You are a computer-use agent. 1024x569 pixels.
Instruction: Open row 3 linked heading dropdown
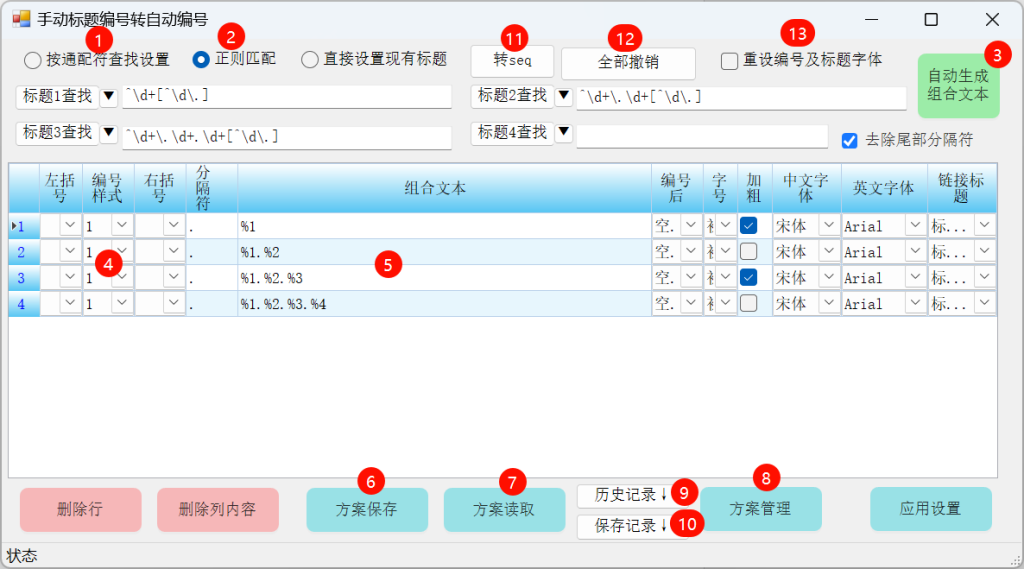click(984, 278)
